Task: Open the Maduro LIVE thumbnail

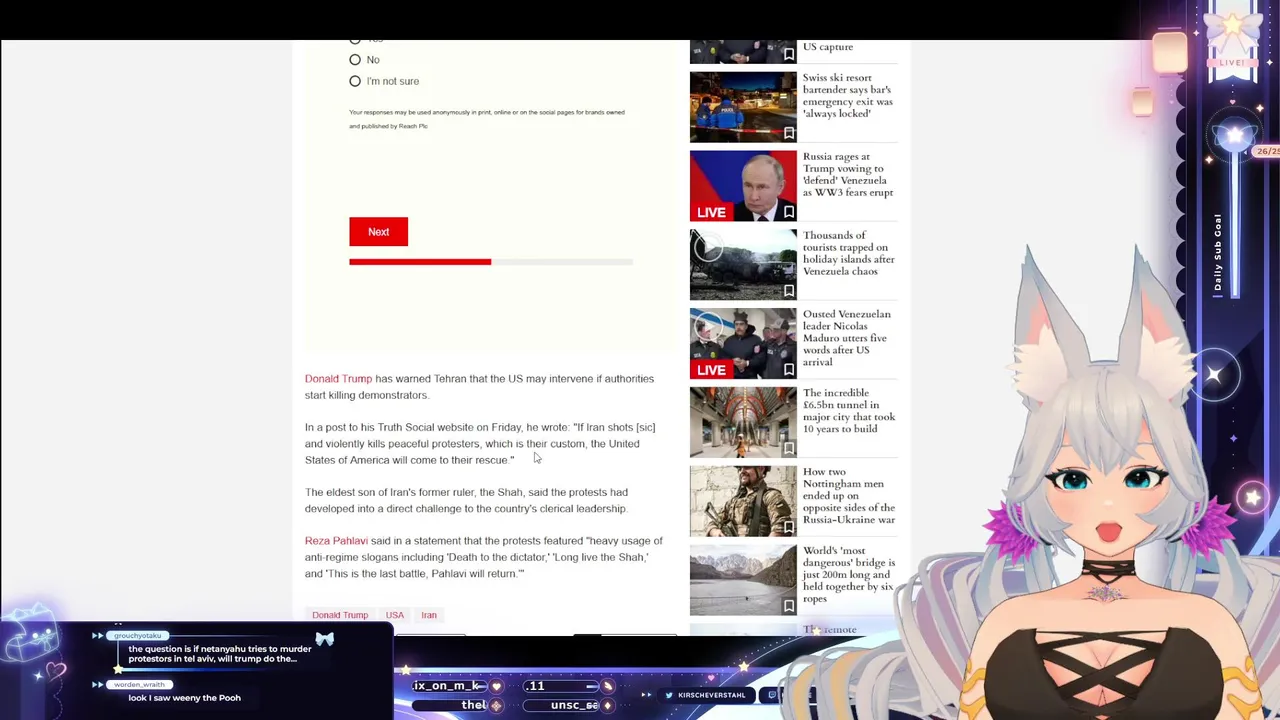Action: pyautogui.click(x=743, y=344)
